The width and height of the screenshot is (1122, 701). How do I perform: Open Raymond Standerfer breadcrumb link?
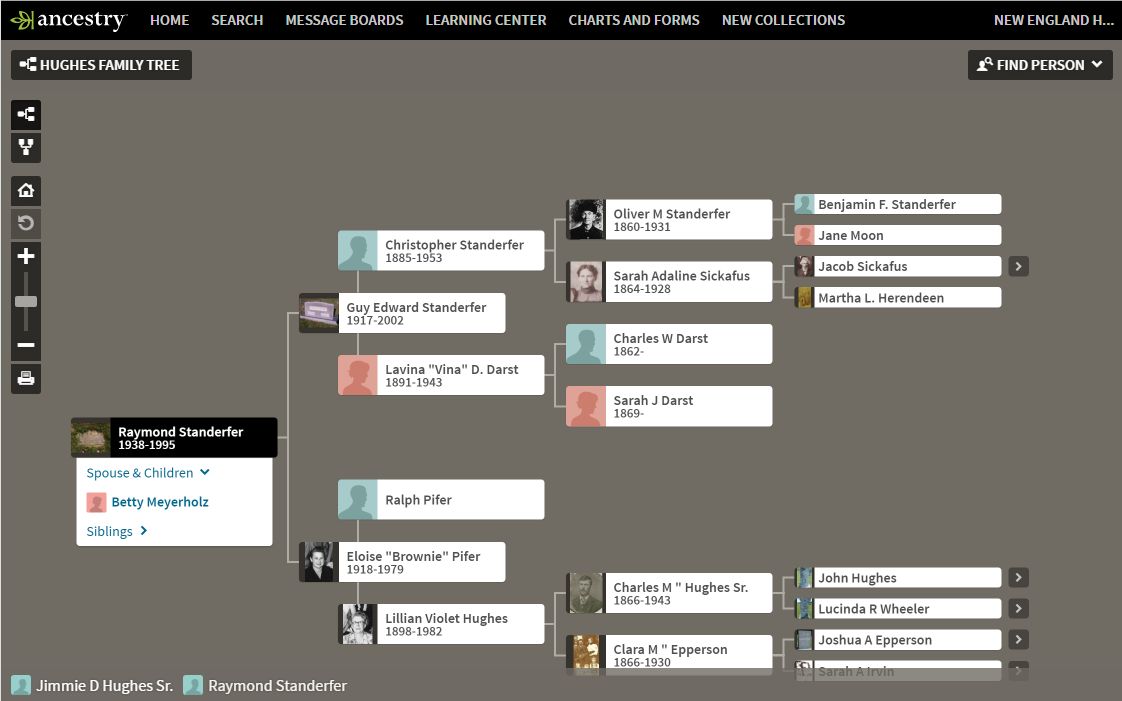click(x=277, y=685)
